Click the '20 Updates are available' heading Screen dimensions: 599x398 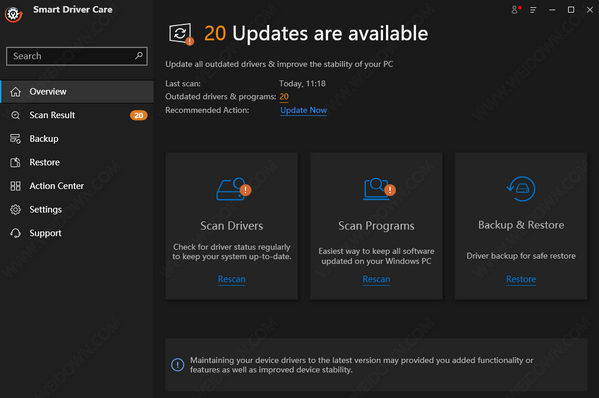(x=316, y=34)
